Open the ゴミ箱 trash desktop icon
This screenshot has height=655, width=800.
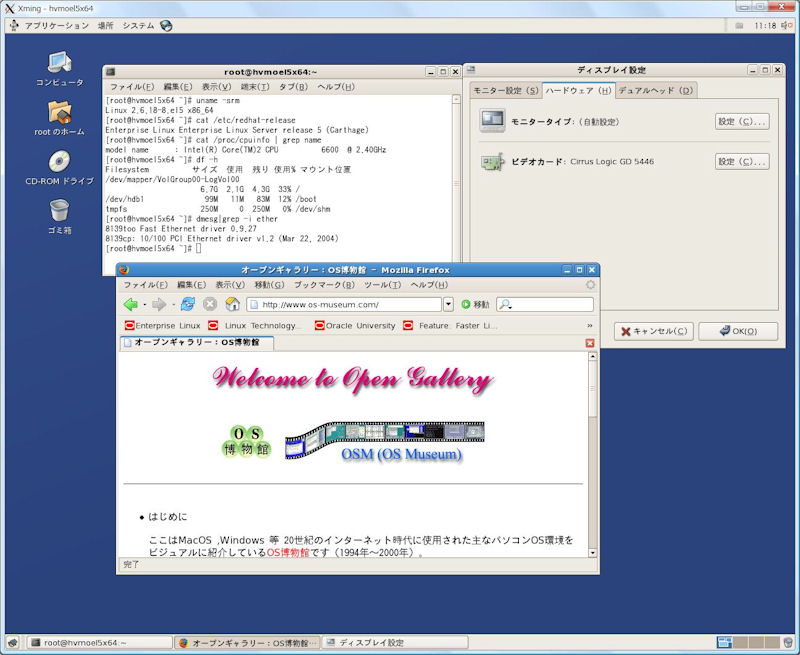tap(59, 211)
